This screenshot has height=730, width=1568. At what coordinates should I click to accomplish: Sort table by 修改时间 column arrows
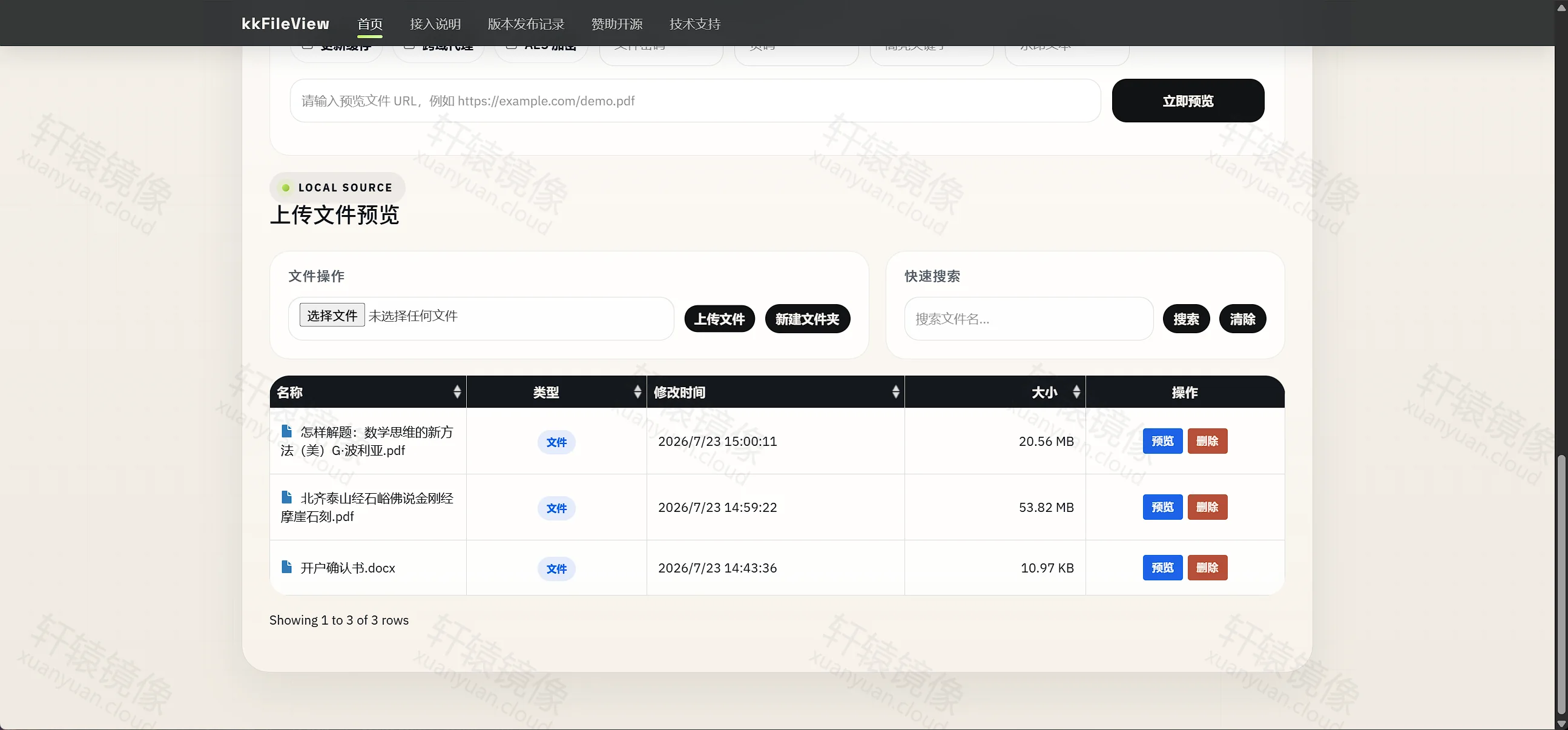pos(895,392)
